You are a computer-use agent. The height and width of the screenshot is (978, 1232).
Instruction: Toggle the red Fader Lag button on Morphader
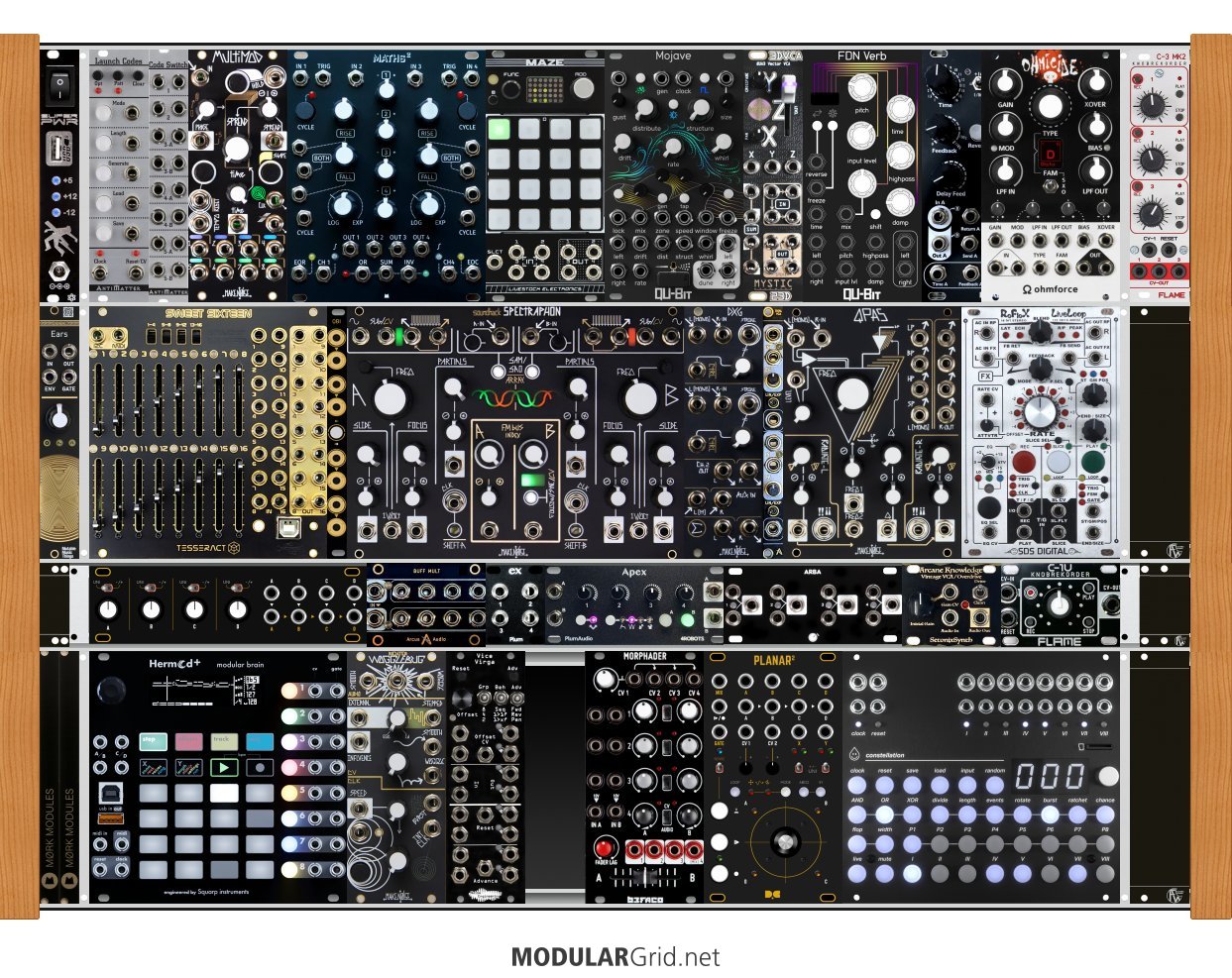click(604, 848)
